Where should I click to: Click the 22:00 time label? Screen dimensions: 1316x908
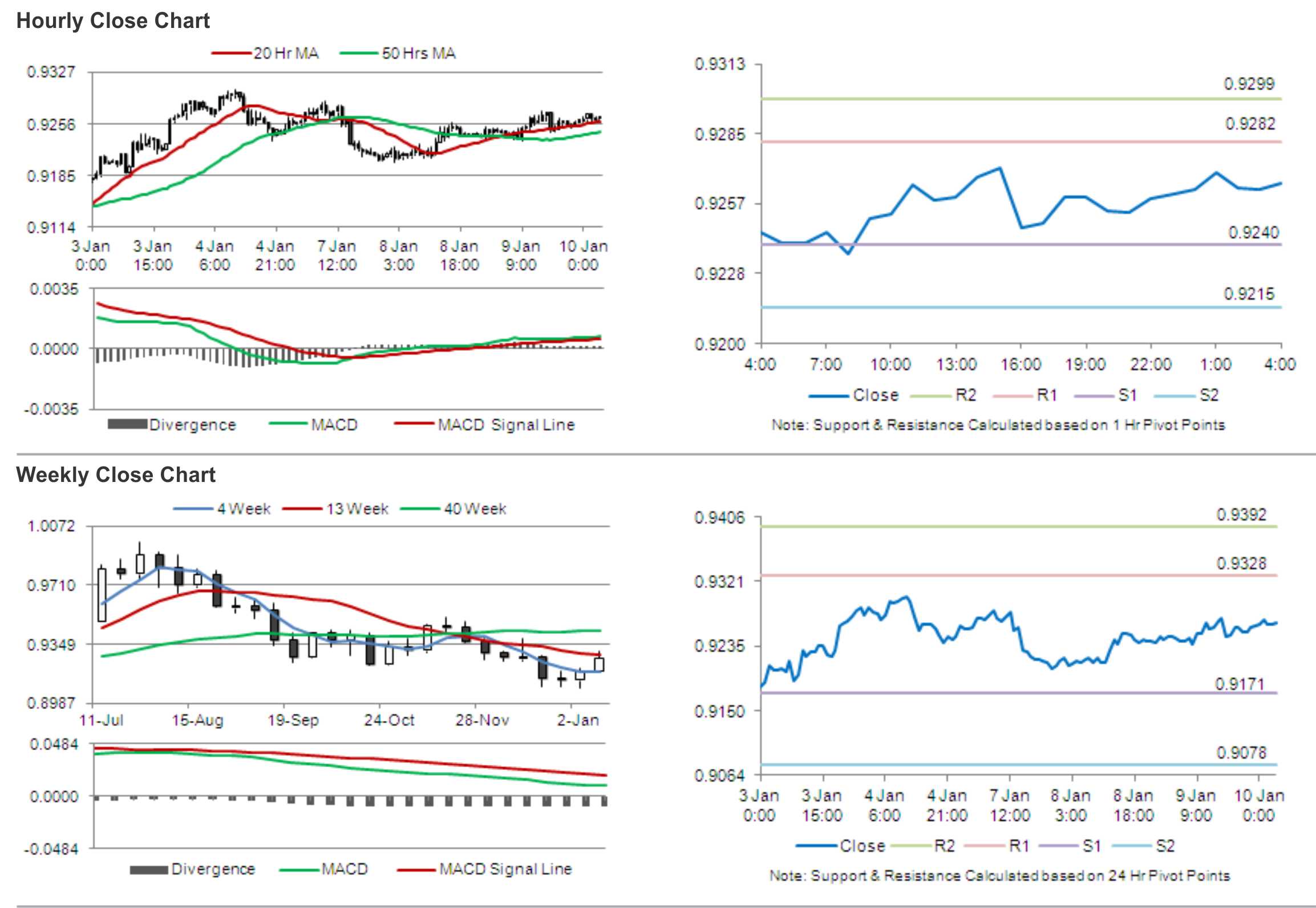[x=1151, y=364]
